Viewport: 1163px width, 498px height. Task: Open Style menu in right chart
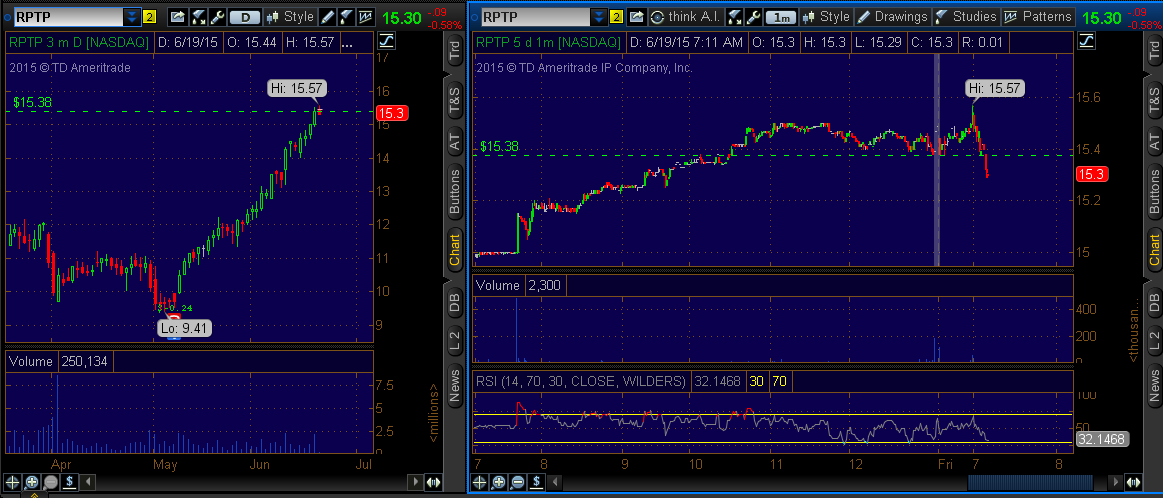tap(826, 16)
